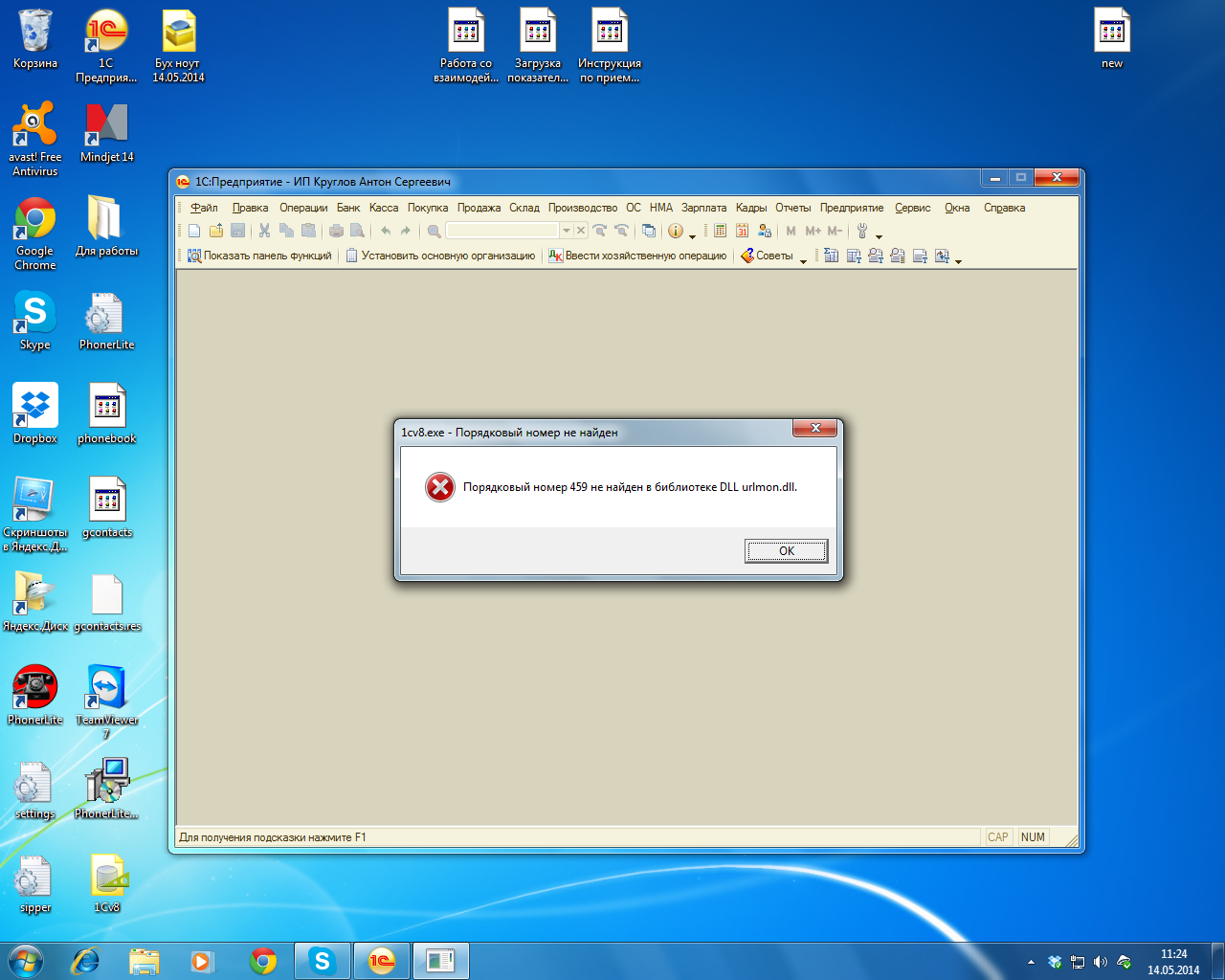Image resolution: width=1225 pixels, height=980 pixels.
Task: Click Ввести хозяйственную операцию button
Action: 637,256
